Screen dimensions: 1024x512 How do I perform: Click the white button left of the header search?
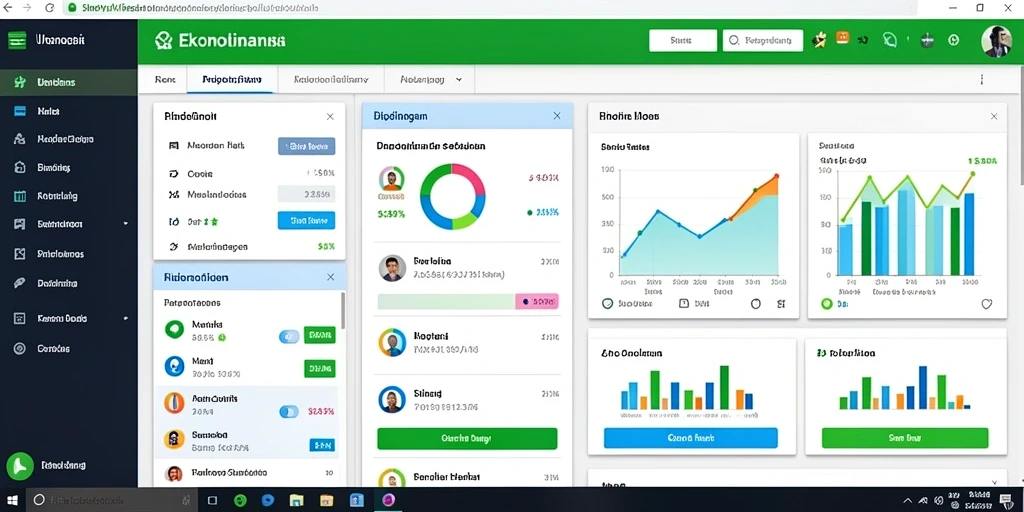(x=682, y=40)
